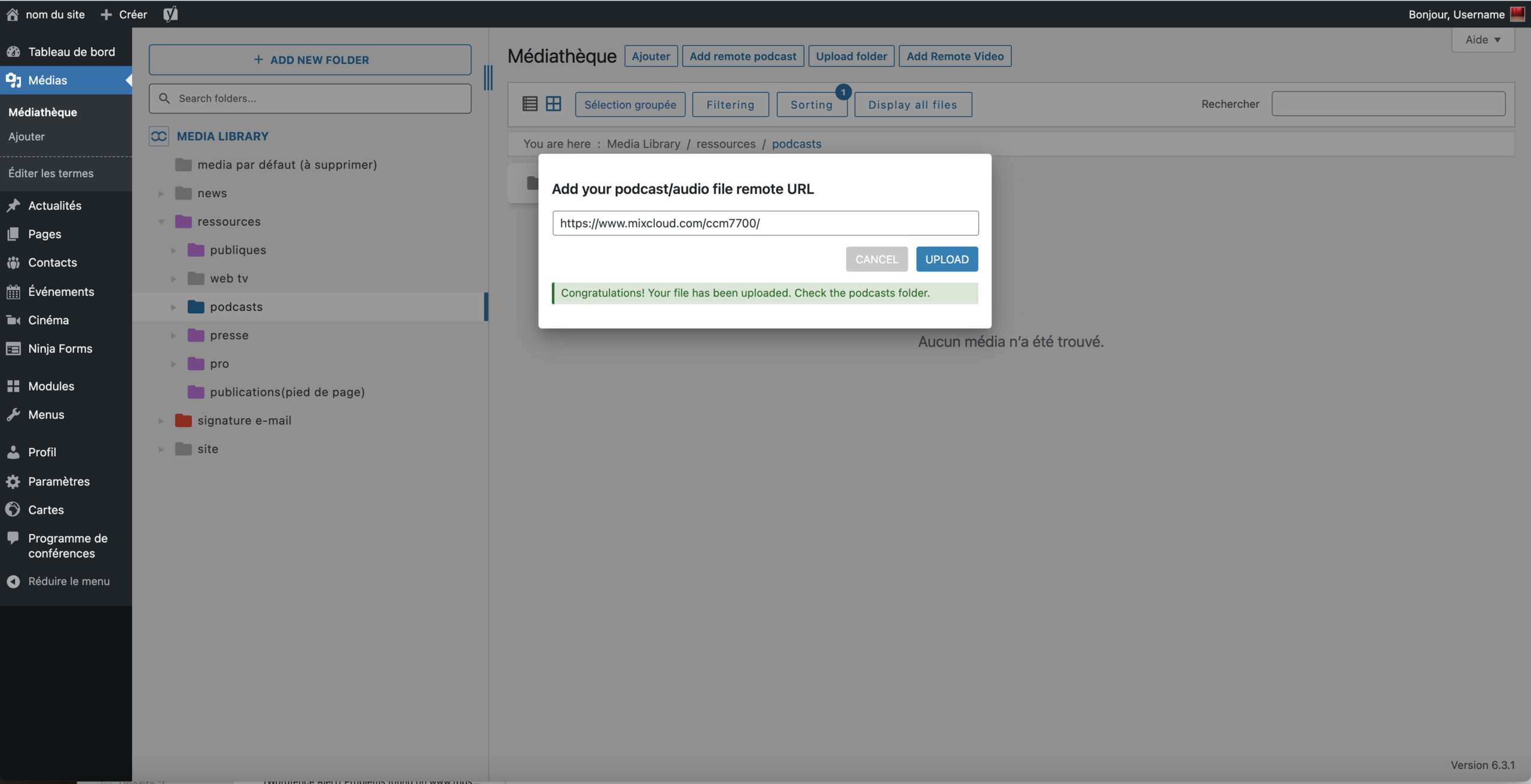
Task: Expand the publiques subfolder arrow
Action: [173, 250]
